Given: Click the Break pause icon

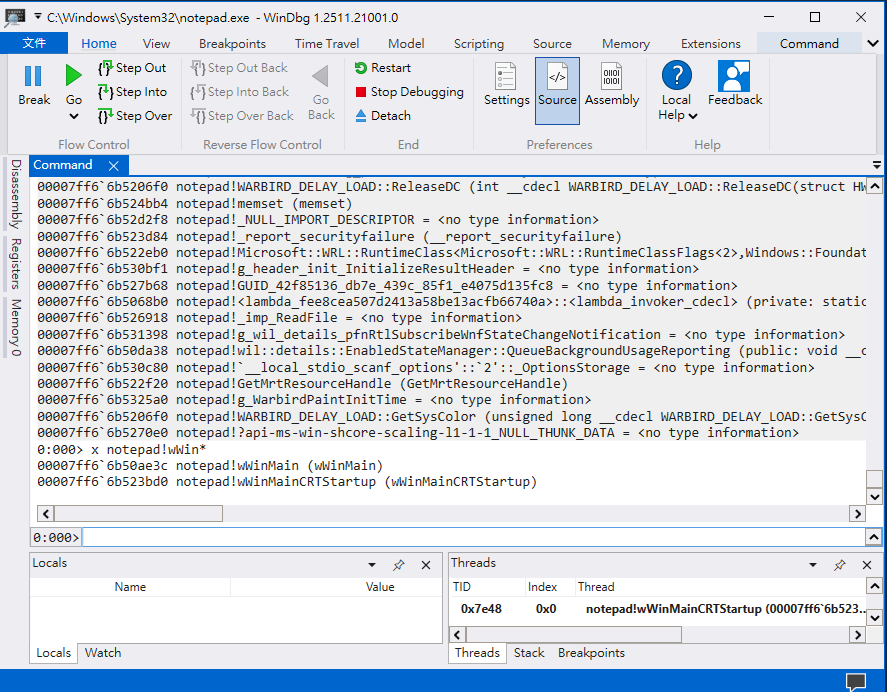Looking at the screenshot, I should (33, 76).
